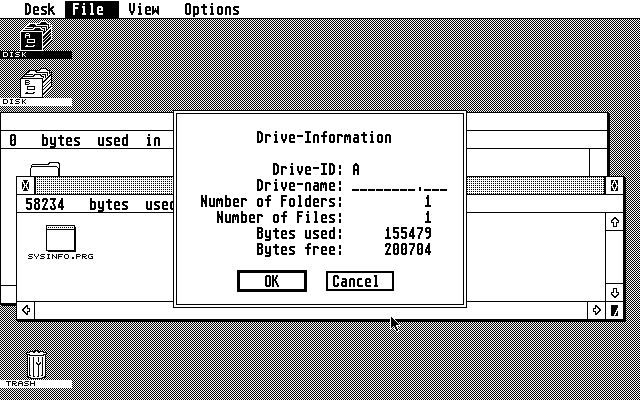The image size is (640, 400).
Task: Click the front window vertical scrollbar track
Action: (x=615, y=257)
